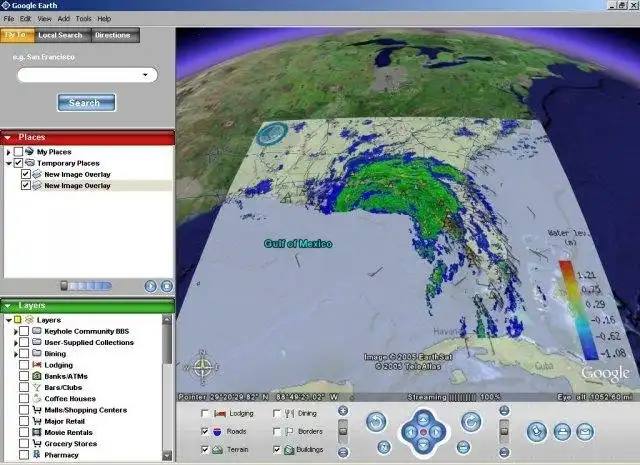The width and height of the screenshot is (640, 465).
Task: Click the Coffee Houses cup icon
Action: (37, 398)
